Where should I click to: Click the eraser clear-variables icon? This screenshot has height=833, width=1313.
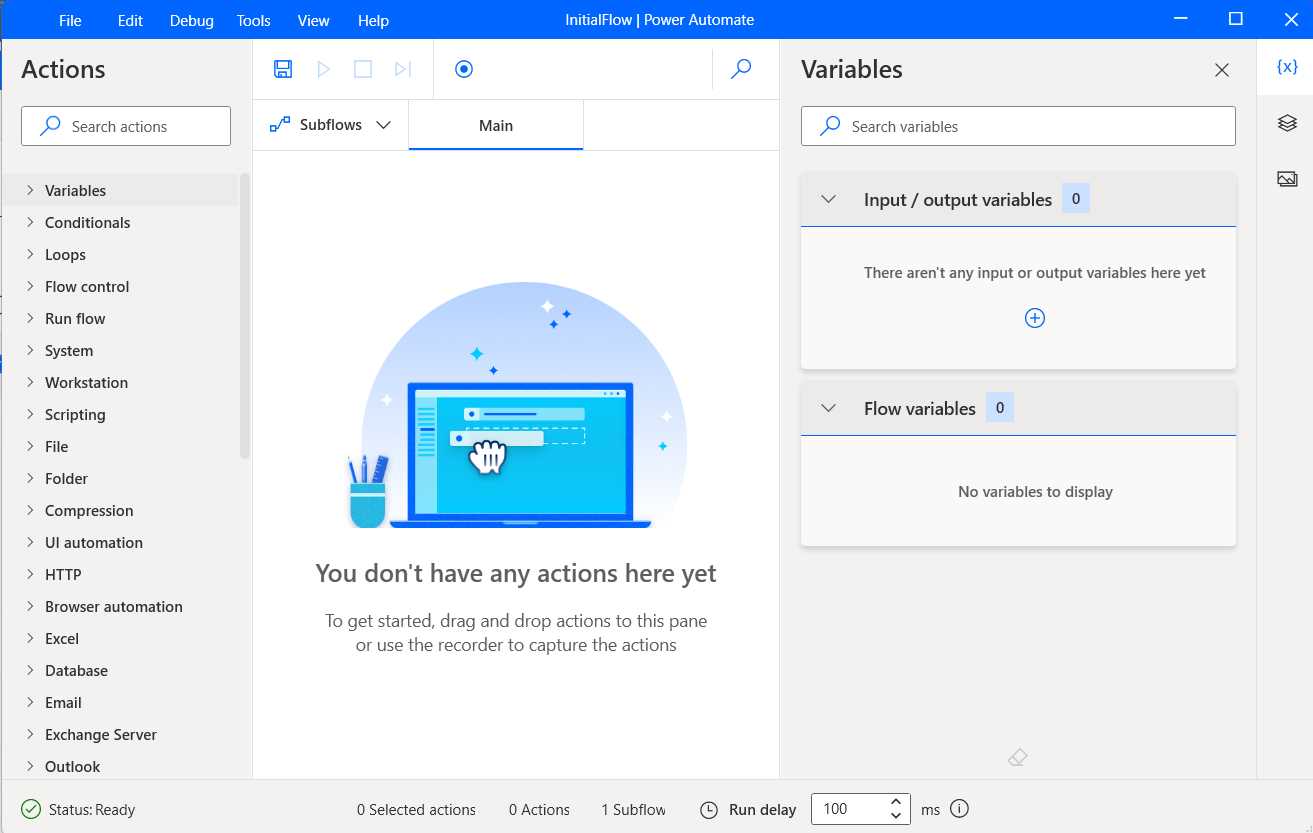tap(1018, 758)
